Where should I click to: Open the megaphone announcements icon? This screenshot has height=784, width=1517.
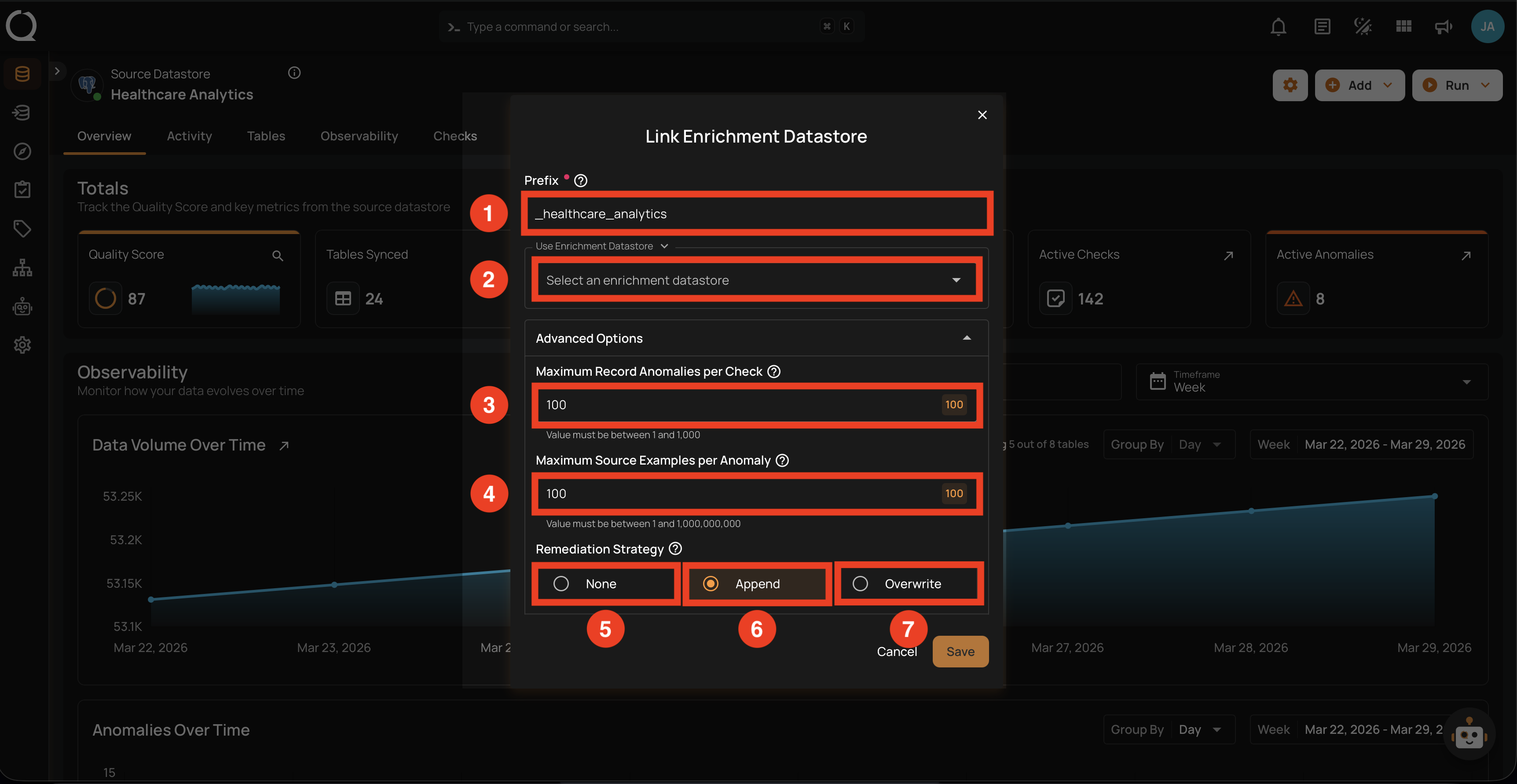click(1443, 26)
